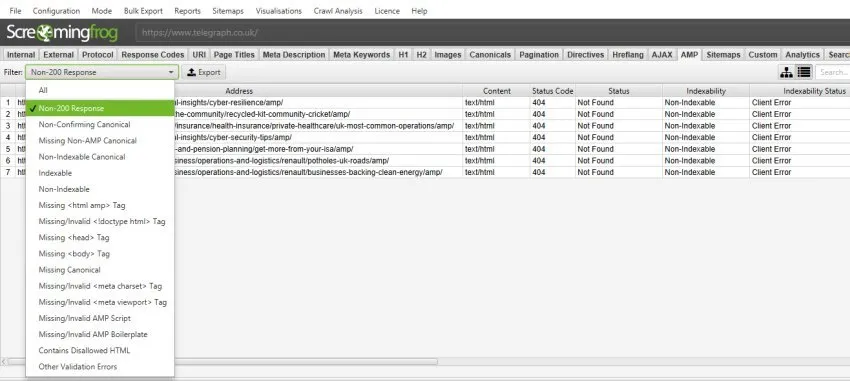The height and width of the screenshot is (381, 850).
Task: Open the Filter dropdown arrow
Action: pos(171,72)
